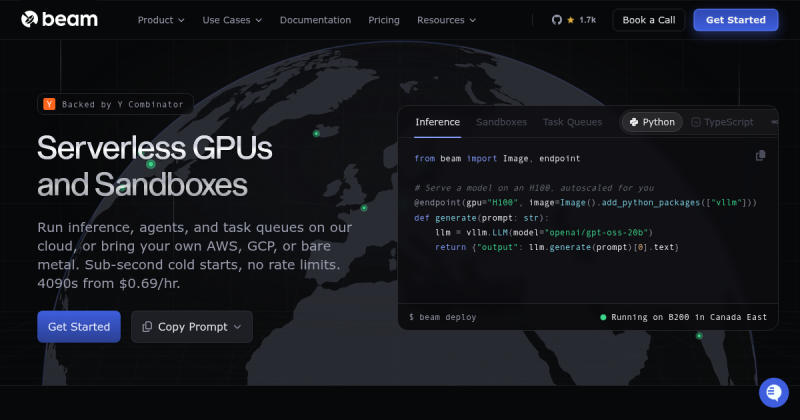Click the 1.7k GitHub stars count
The width and height of the screenshot is (800, 420).
587,20
